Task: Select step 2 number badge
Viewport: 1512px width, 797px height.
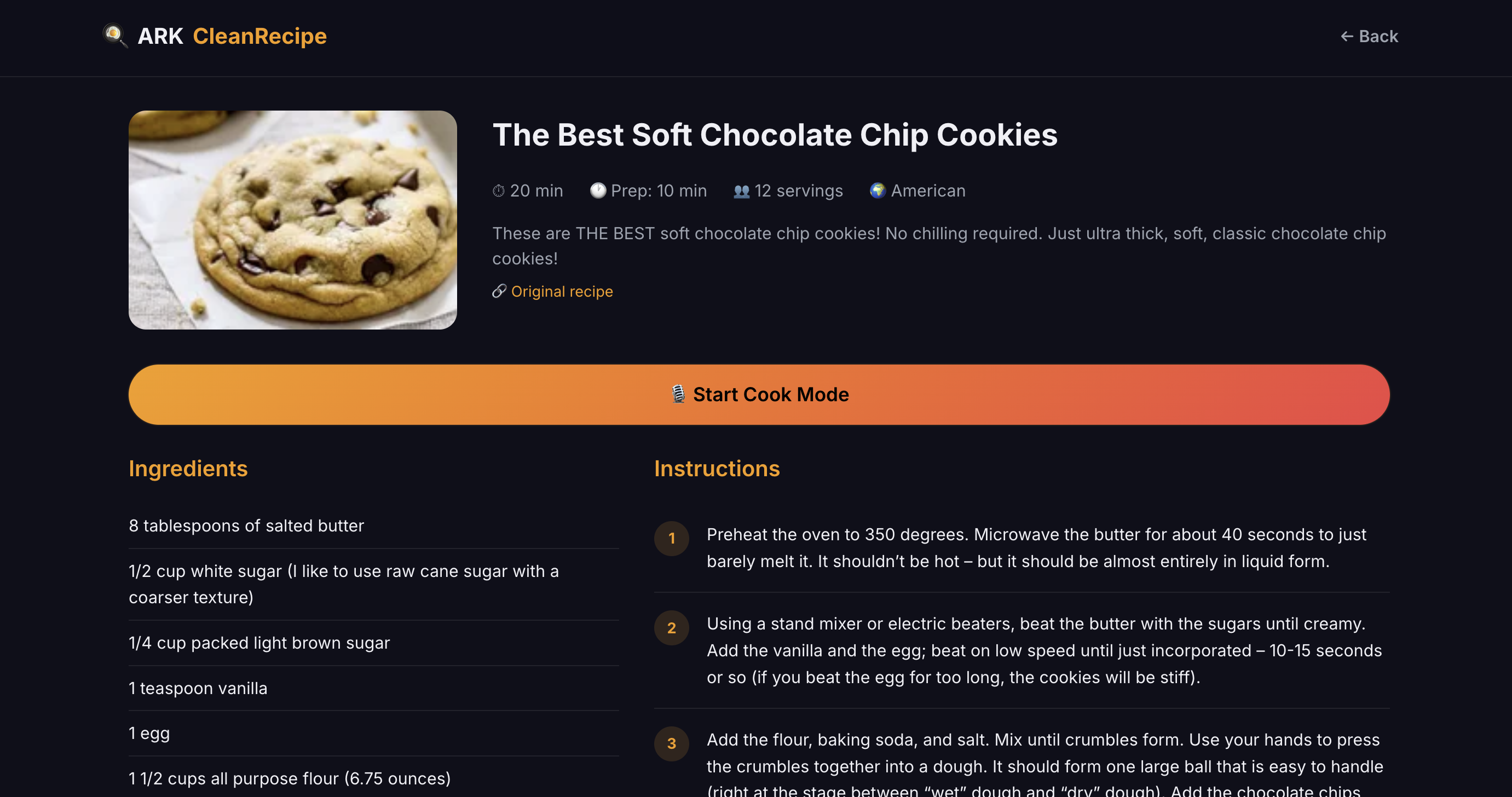Action: [672, 628]
